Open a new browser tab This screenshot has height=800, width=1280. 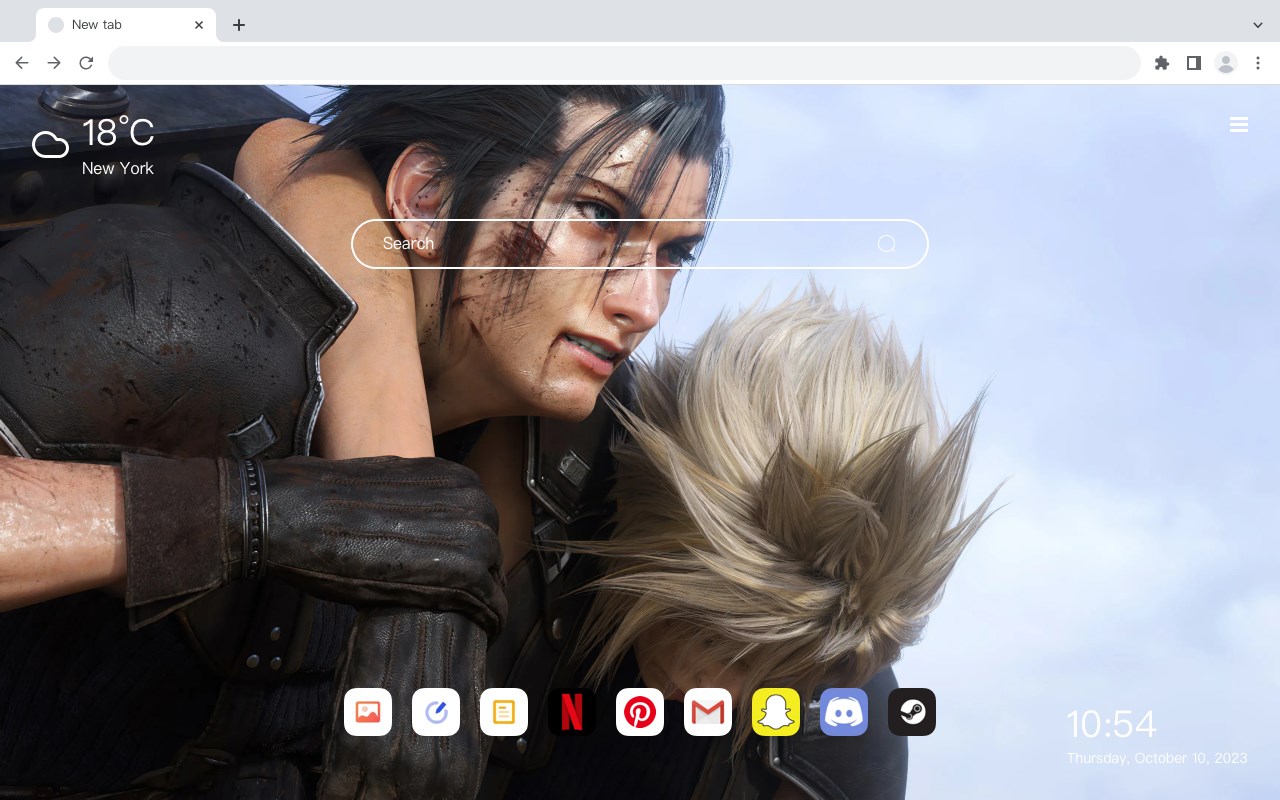[x=238, y=25]
